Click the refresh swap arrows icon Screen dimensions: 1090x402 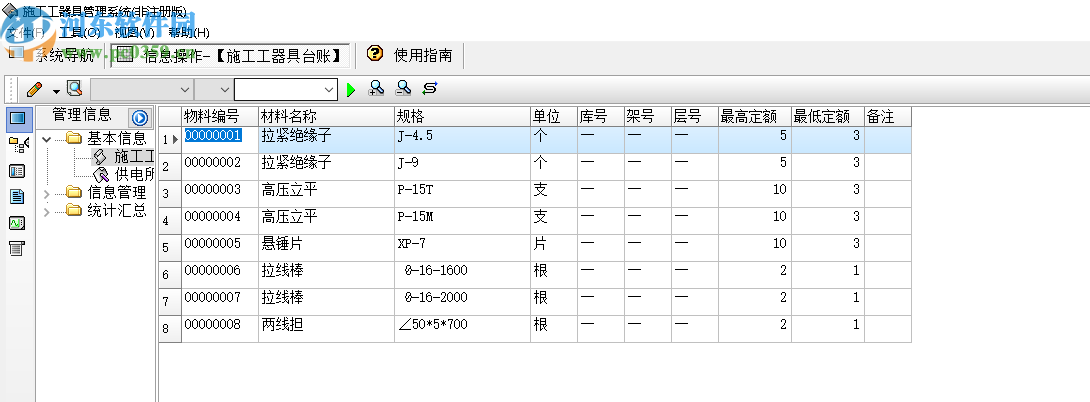click(430, 88)
